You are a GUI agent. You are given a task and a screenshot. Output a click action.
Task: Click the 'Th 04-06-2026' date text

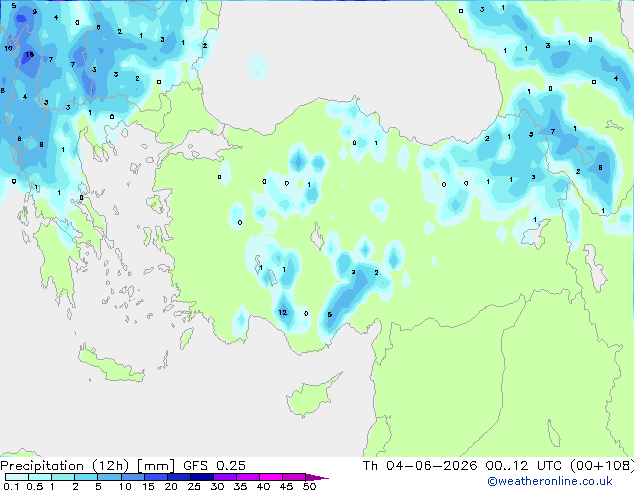pos(420,466)
